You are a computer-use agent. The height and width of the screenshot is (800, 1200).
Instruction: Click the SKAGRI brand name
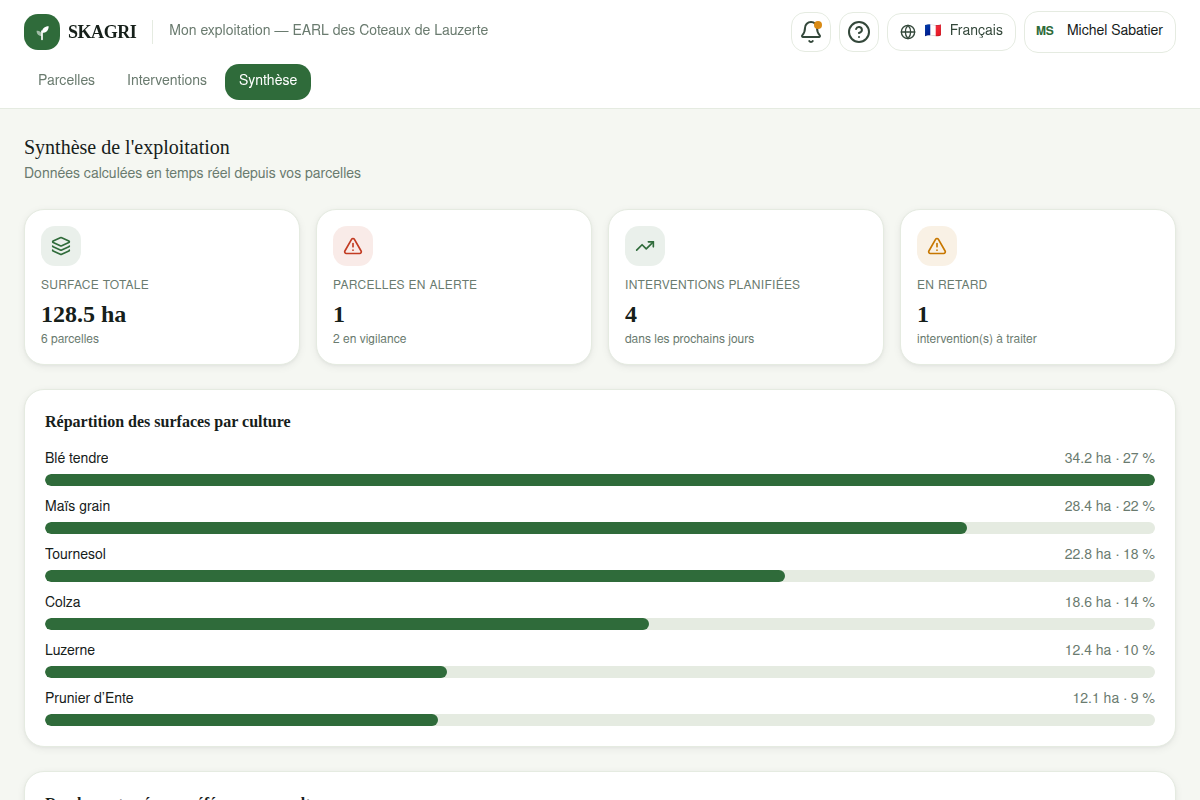coord(102,32)
